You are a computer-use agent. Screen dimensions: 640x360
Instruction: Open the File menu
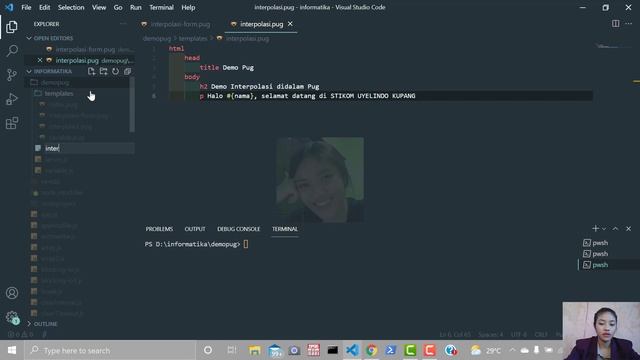[x=26, y=7]
